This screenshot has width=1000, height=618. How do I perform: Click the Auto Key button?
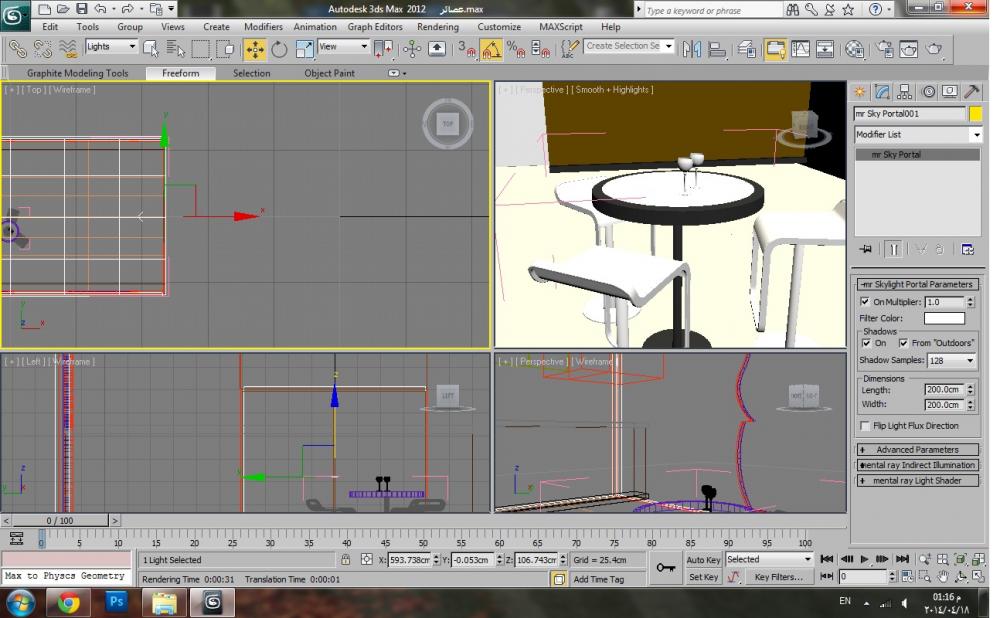pos(703,560)
